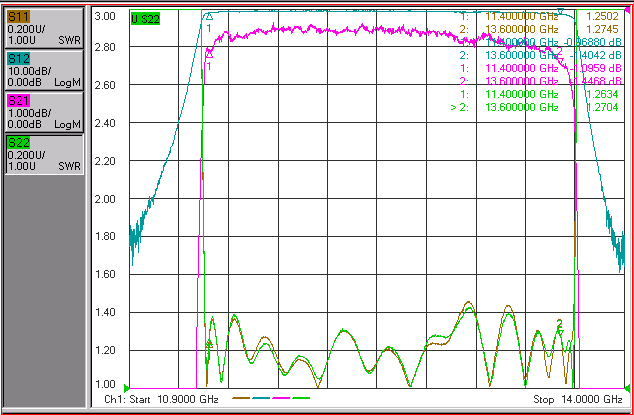This screenshot has height=415, width=634.
Task: Click the Stop 14.0000 GHz frequency label
Action: click(x=577, y=400)
